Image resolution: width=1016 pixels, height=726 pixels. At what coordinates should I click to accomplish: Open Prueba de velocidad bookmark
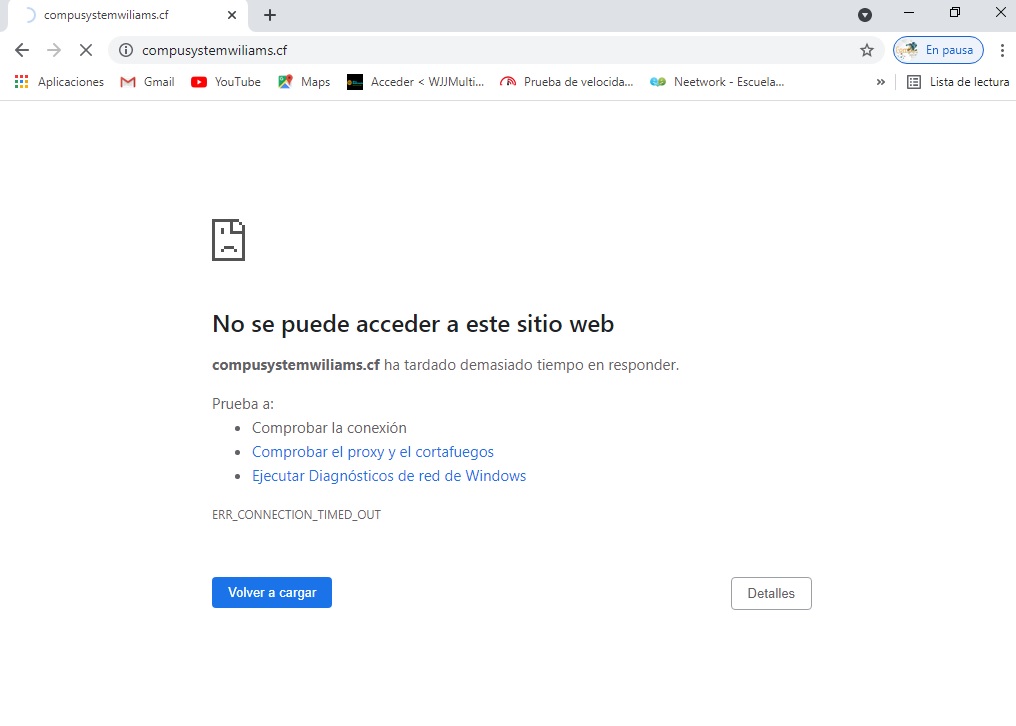(x=567, y=82)
